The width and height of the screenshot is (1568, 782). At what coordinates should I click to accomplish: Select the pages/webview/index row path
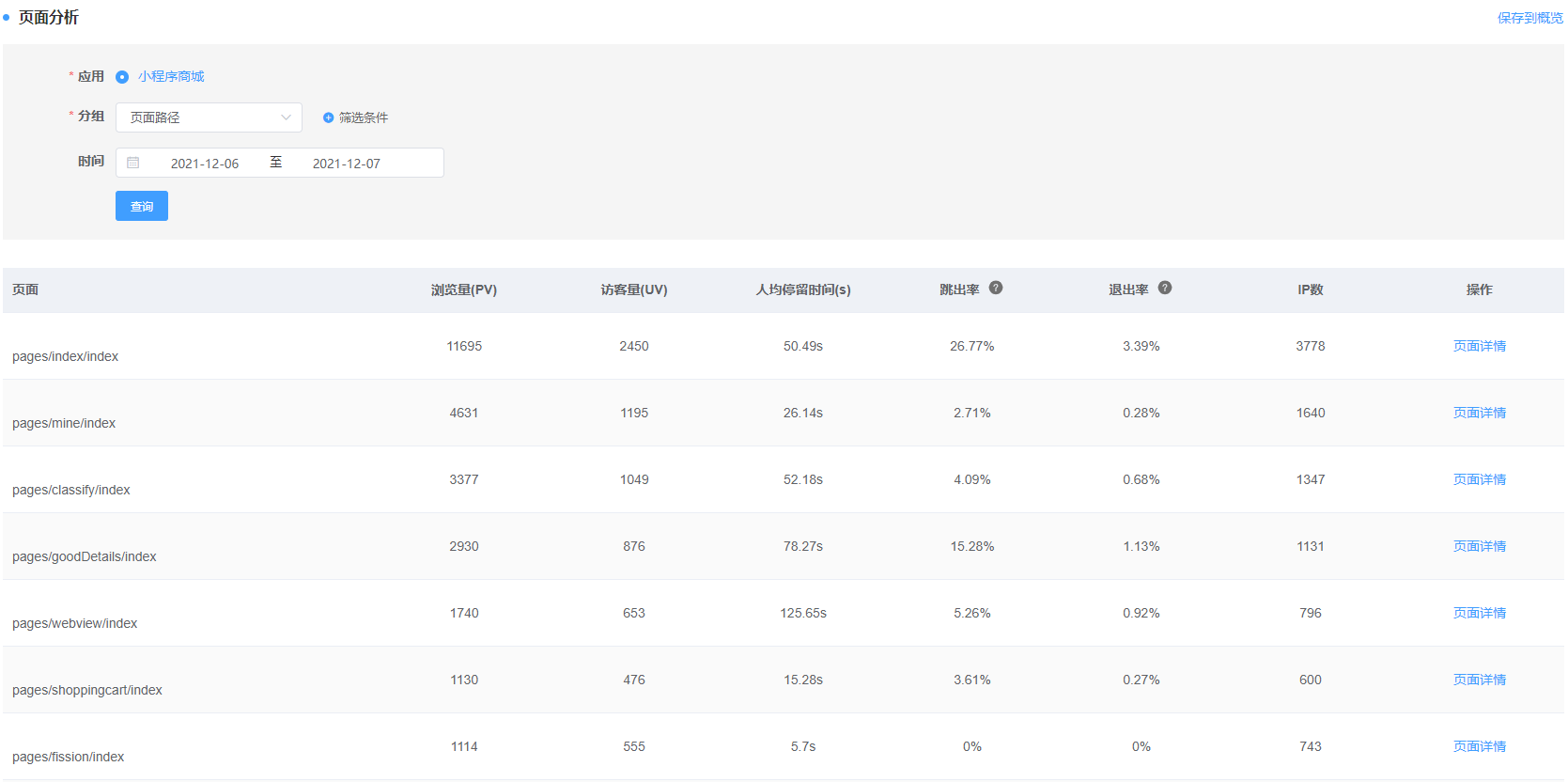pyautogui.click(x=75, y=623)
